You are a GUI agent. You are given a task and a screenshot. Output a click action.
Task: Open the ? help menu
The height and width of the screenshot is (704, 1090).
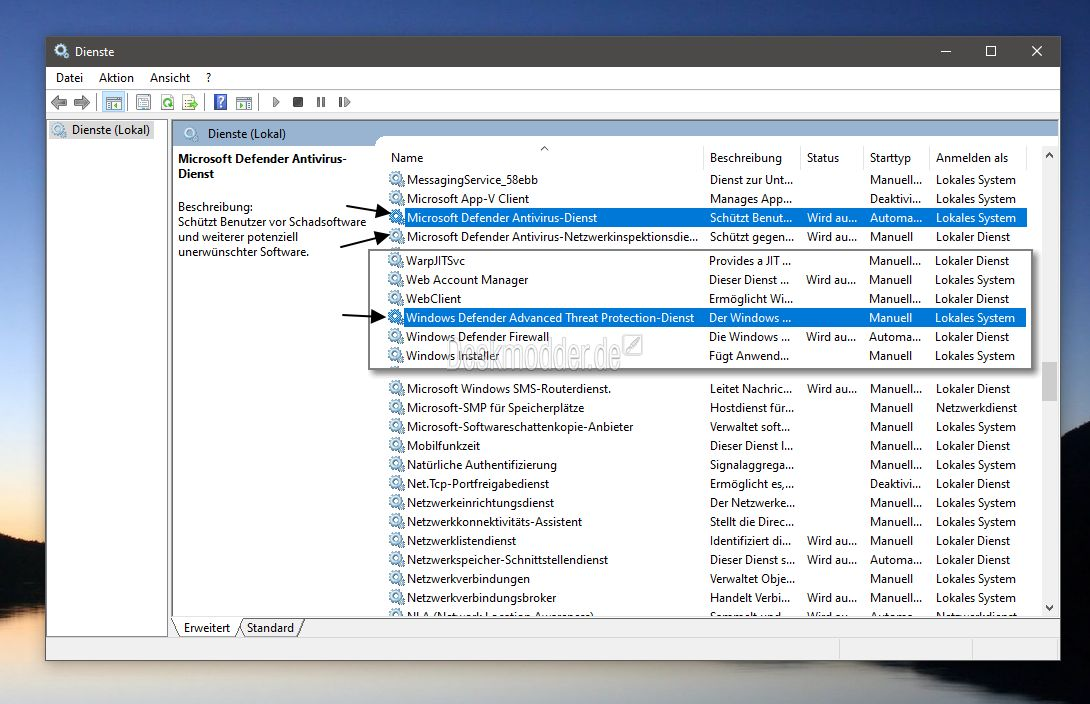coord(209,78)
